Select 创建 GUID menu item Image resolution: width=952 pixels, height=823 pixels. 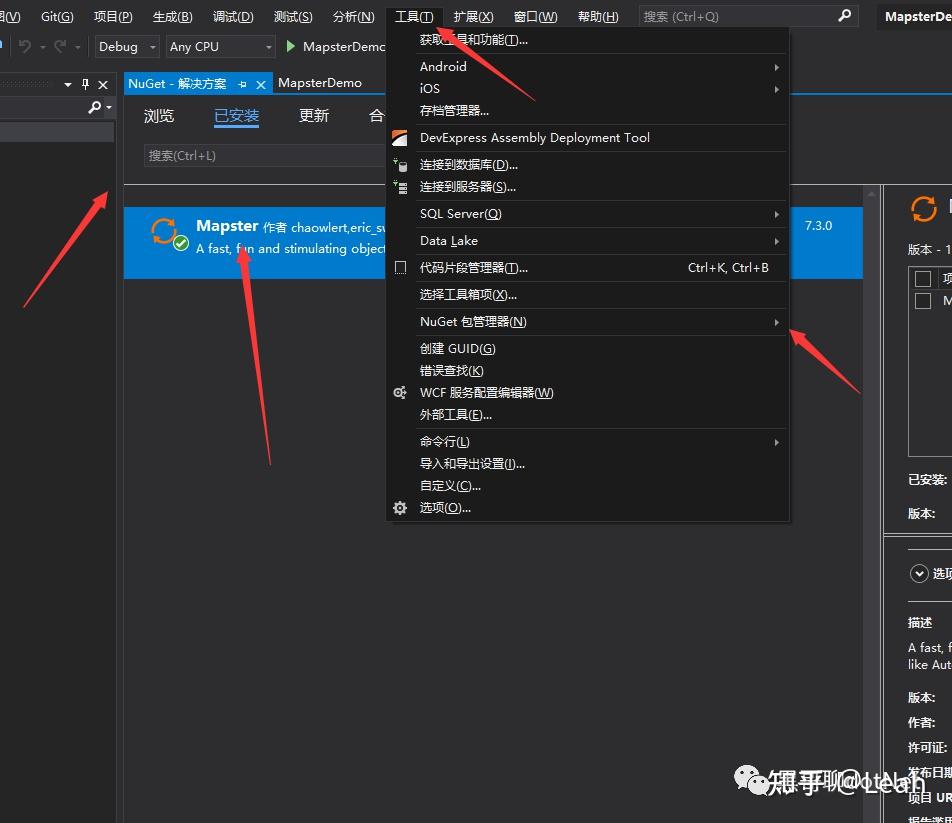[x=458, y=349]
